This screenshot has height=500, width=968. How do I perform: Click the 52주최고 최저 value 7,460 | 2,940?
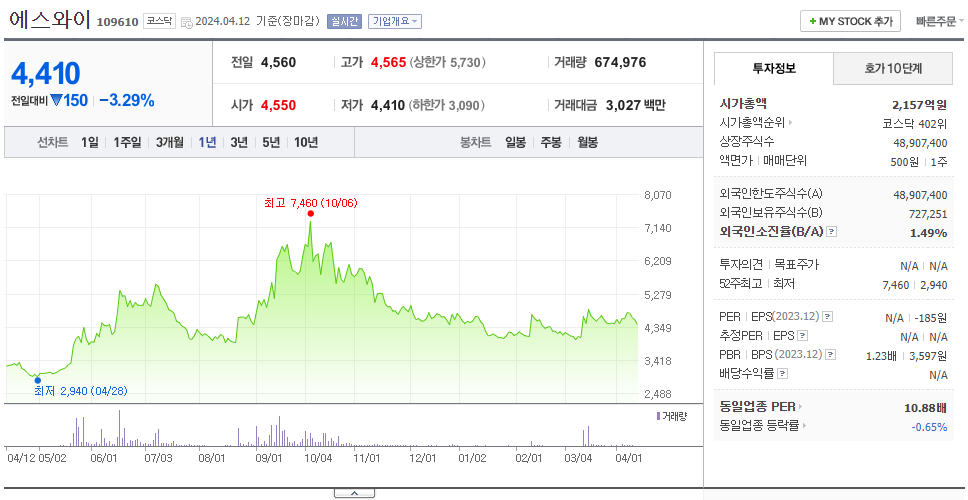(915, 285)
